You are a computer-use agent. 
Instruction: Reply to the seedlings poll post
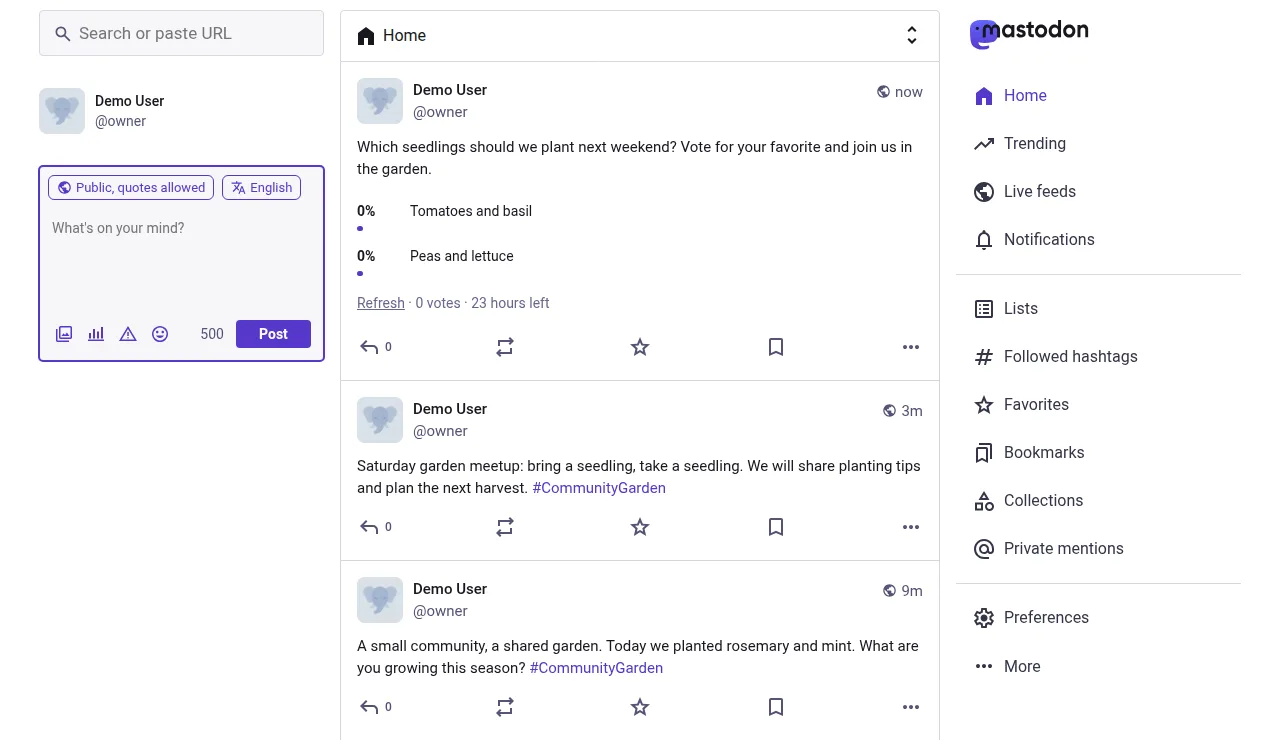[375, 347]
